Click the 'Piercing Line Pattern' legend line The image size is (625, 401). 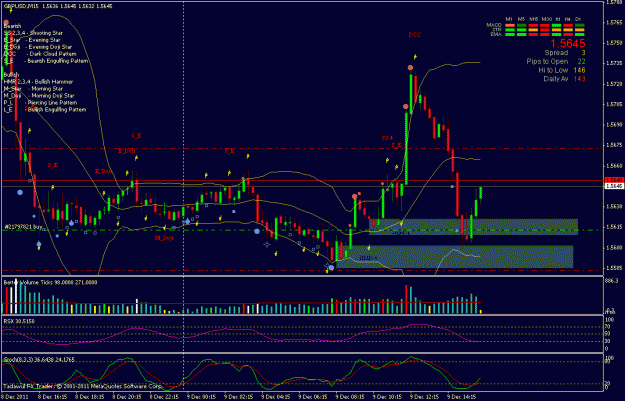pos(40,103)
